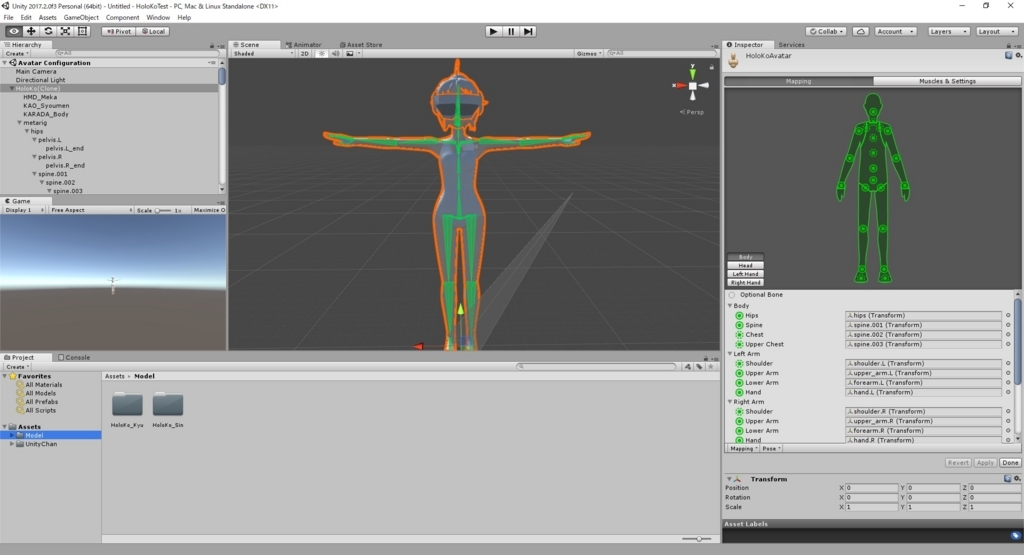Open HoloKoAvatar help icon in Inspector
The width and height of the screenshot is (1024, 555).
(1009, 56)
